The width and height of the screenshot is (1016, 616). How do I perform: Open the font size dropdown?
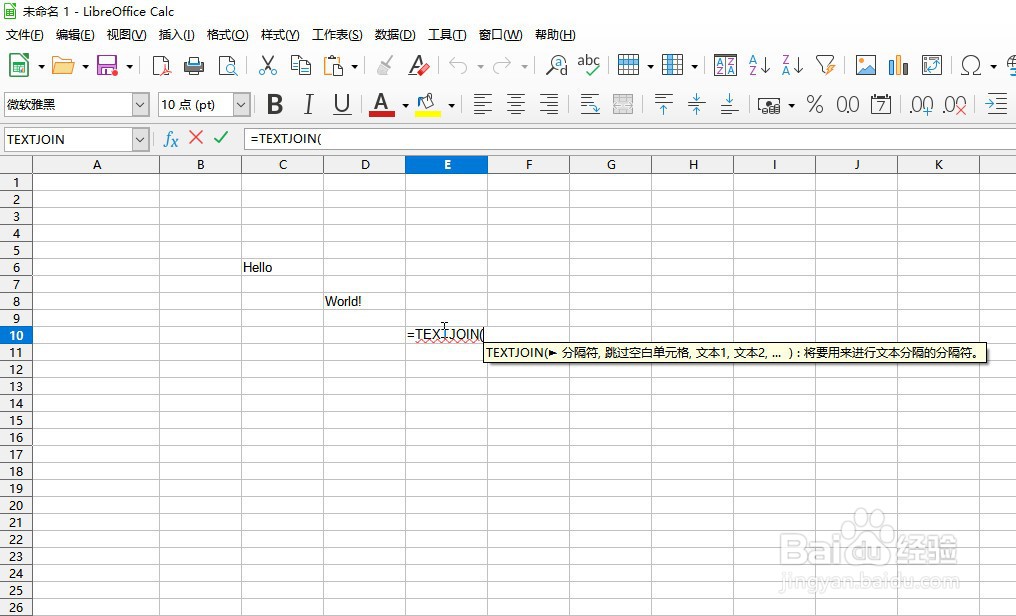(239, 104)
